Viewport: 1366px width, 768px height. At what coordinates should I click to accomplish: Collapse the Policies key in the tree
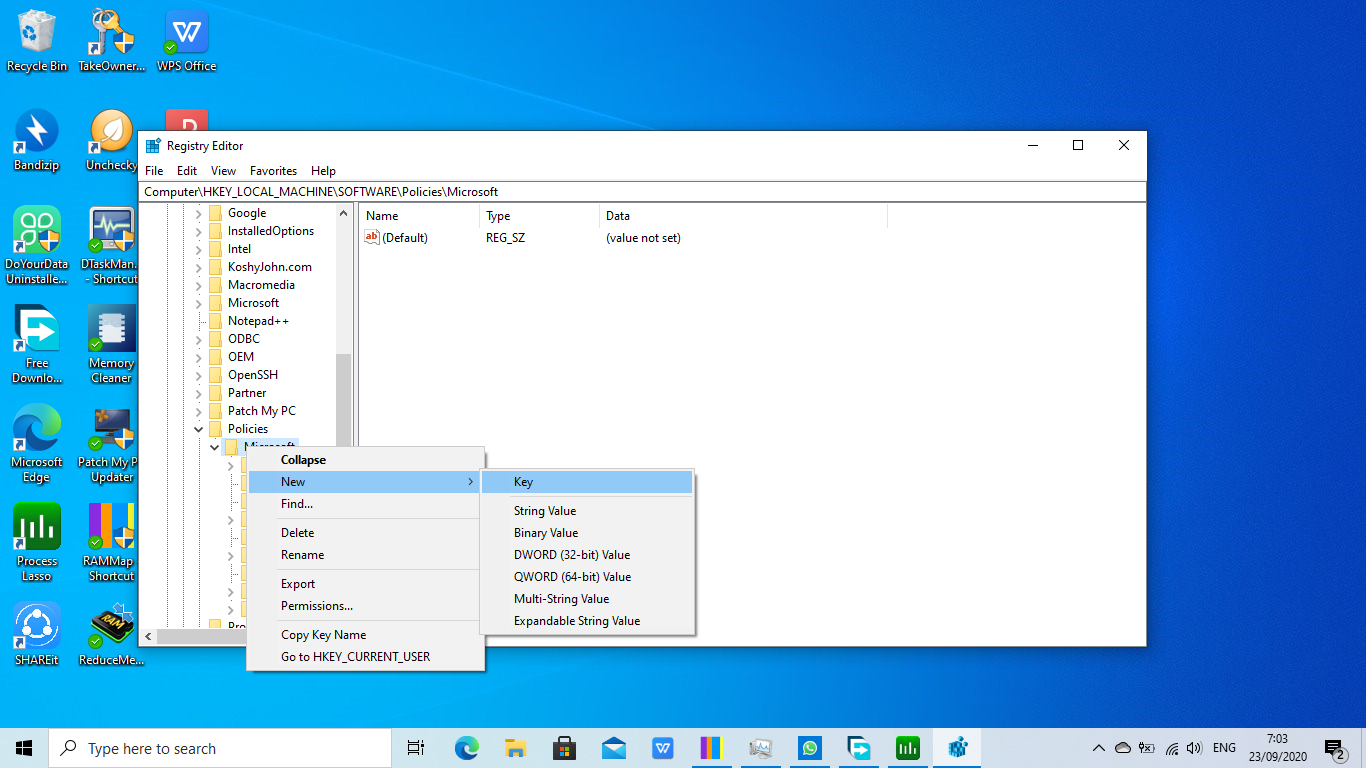tap(198, 429)
